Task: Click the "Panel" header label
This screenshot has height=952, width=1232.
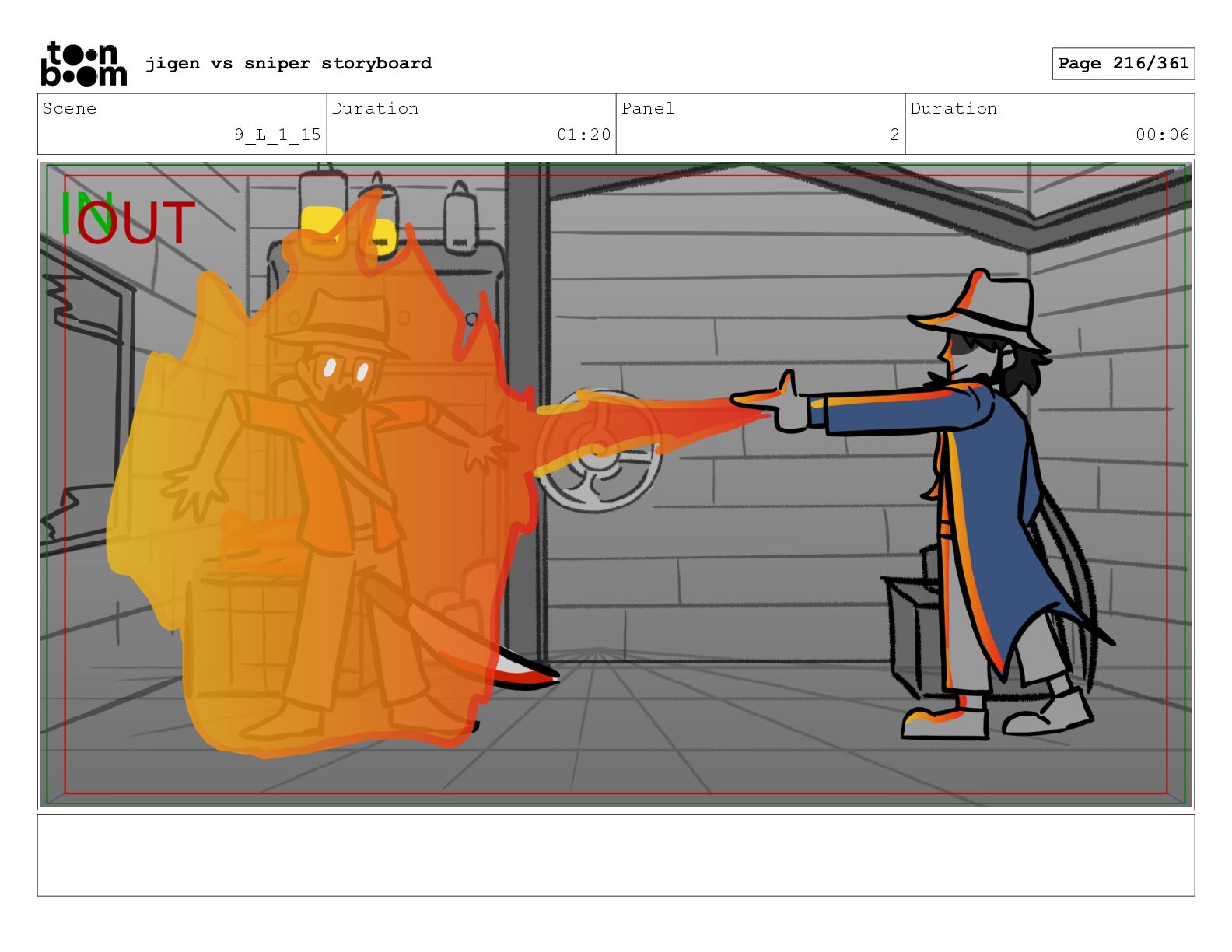Action: (x=648, y=108)
